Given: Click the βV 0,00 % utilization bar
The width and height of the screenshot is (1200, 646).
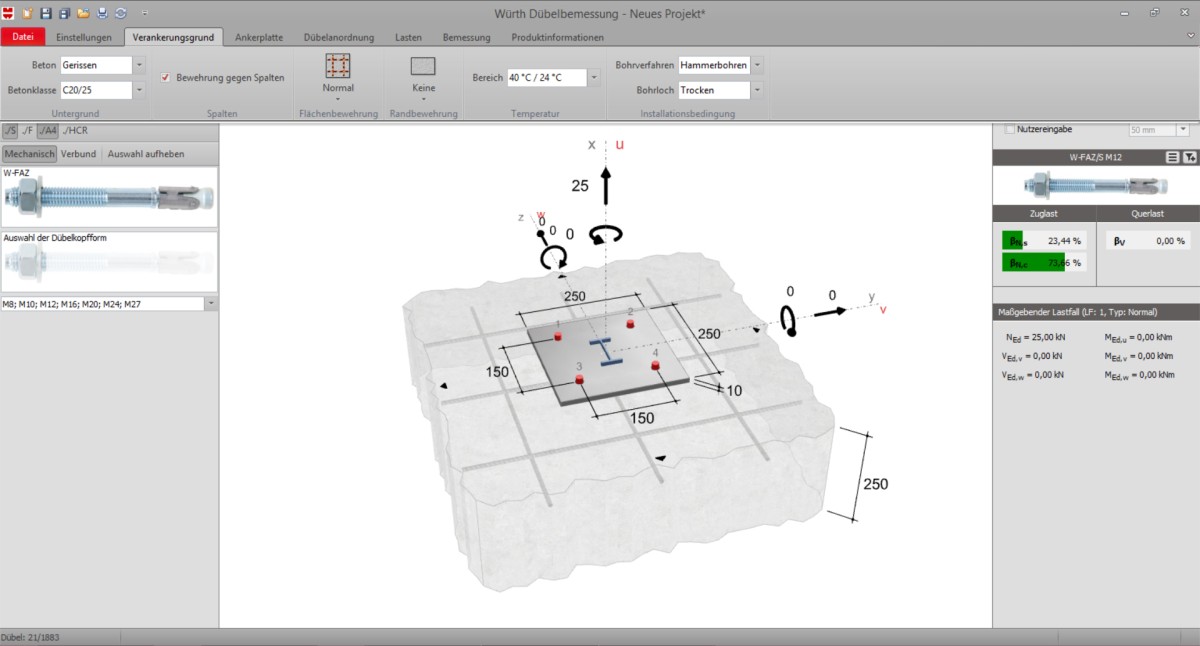Looking at the screenshot, I should pos(1148,241).
